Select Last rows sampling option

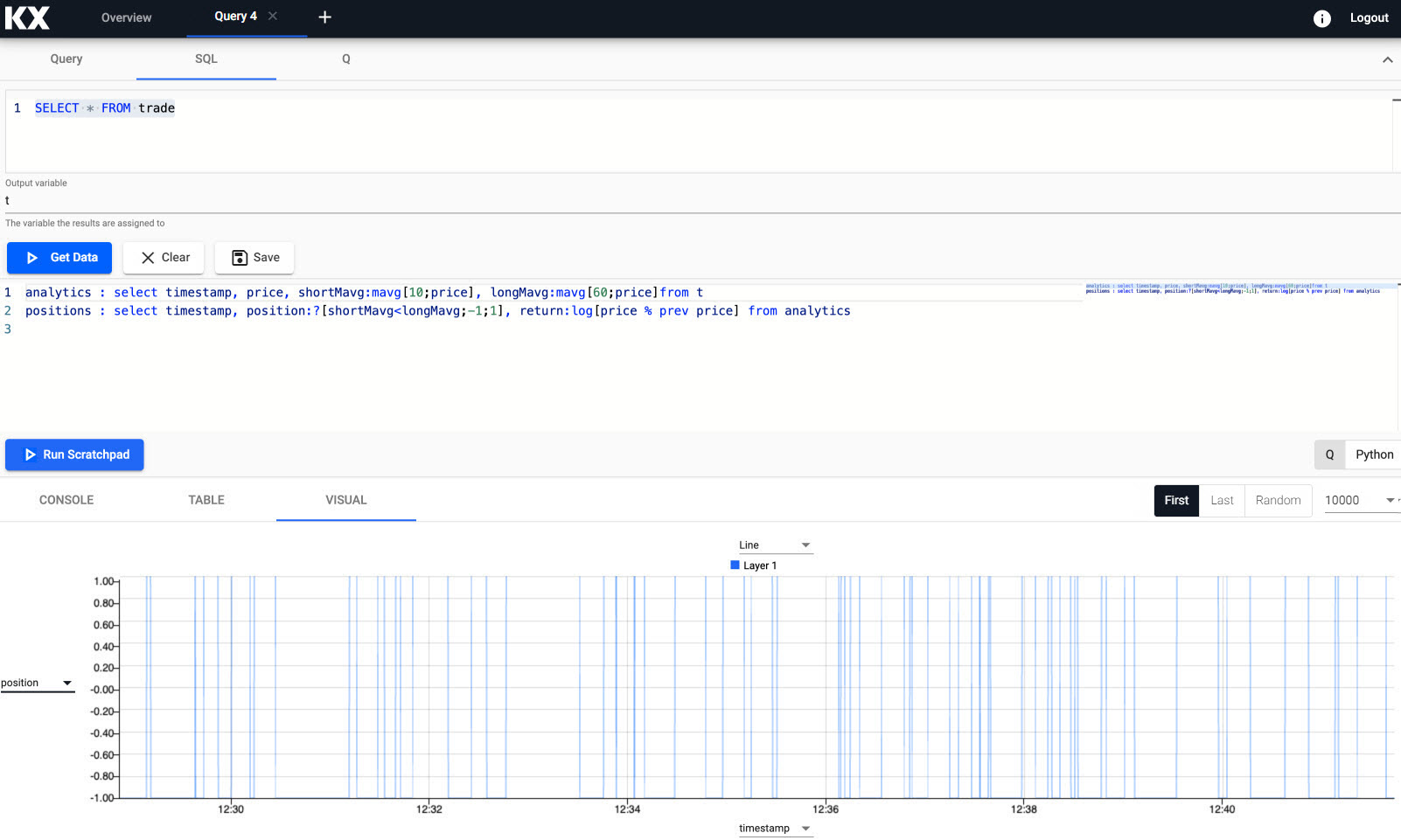point(1222,501)
